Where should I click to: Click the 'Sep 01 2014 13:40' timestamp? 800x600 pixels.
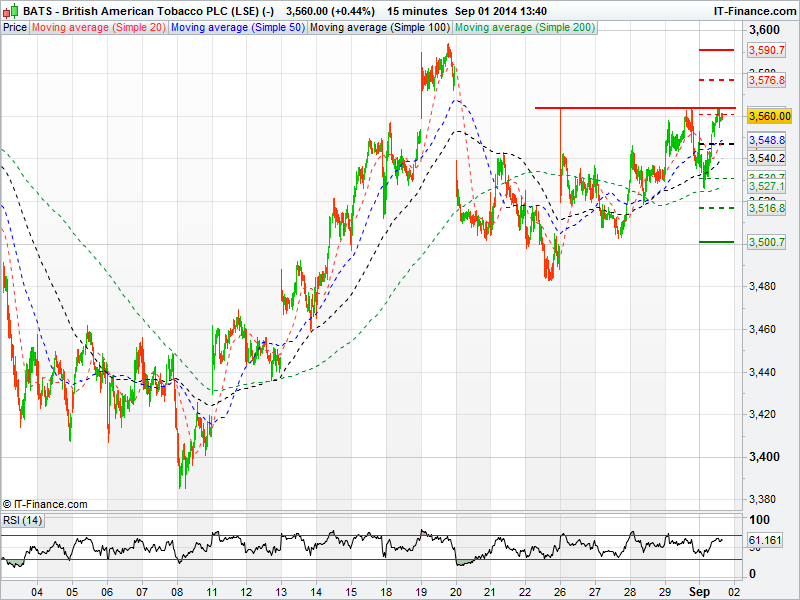click(501, 11)
